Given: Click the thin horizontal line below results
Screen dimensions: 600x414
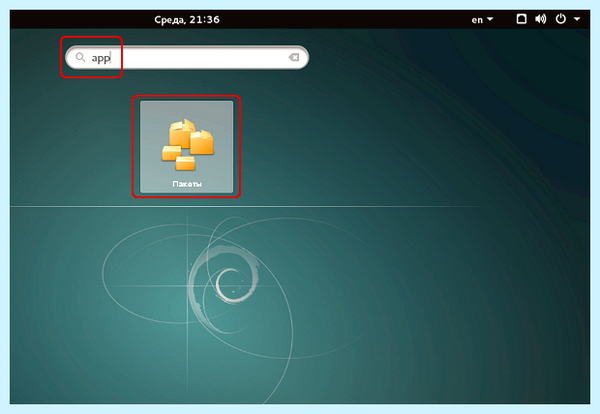Looking at the screenshot, I should tap(245, 207).
